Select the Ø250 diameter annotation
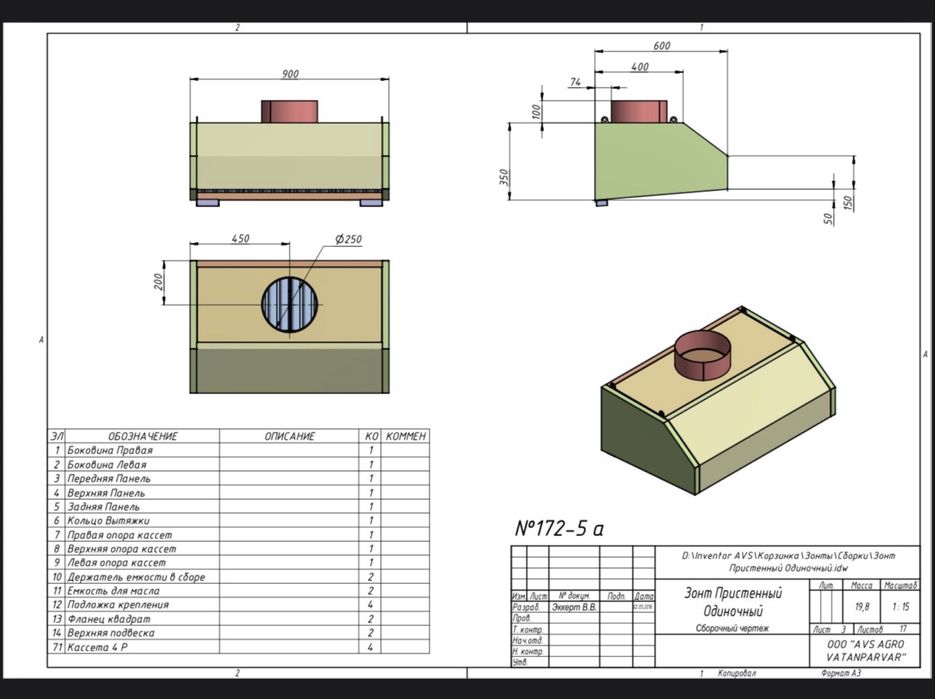The width and height of the screenshot is (935, 699). pos(348,239)
